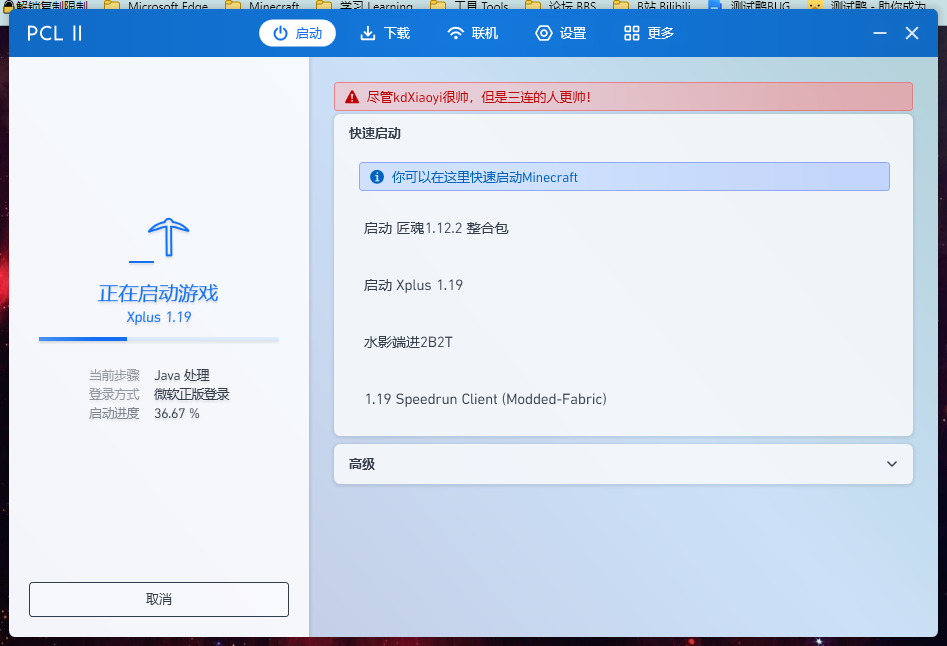
Task: Click the red warning triangle icon
Action: (352, 97)
